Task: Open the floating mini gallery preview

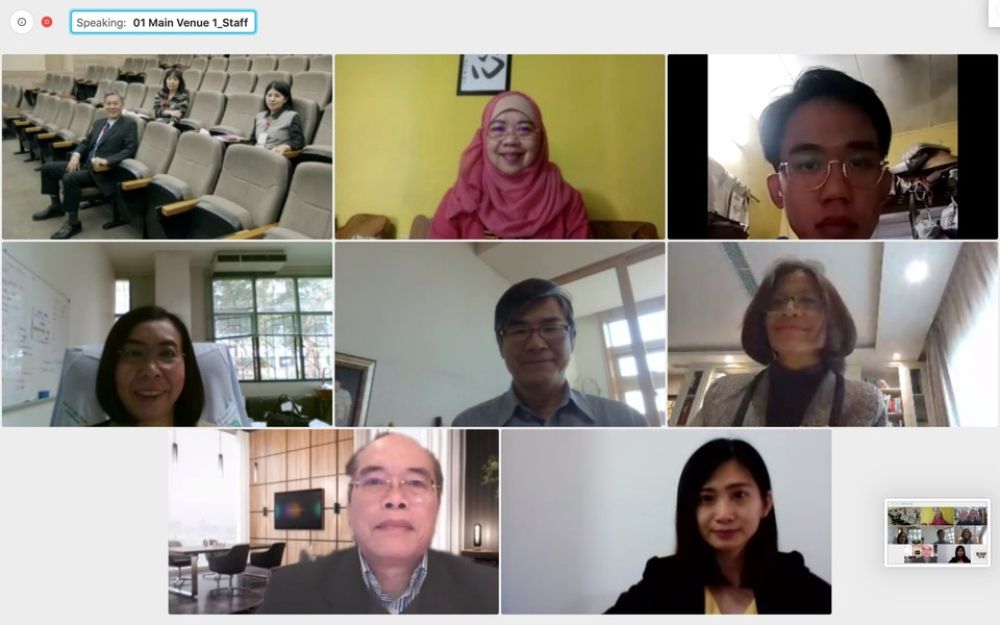Action: (937, 533)
